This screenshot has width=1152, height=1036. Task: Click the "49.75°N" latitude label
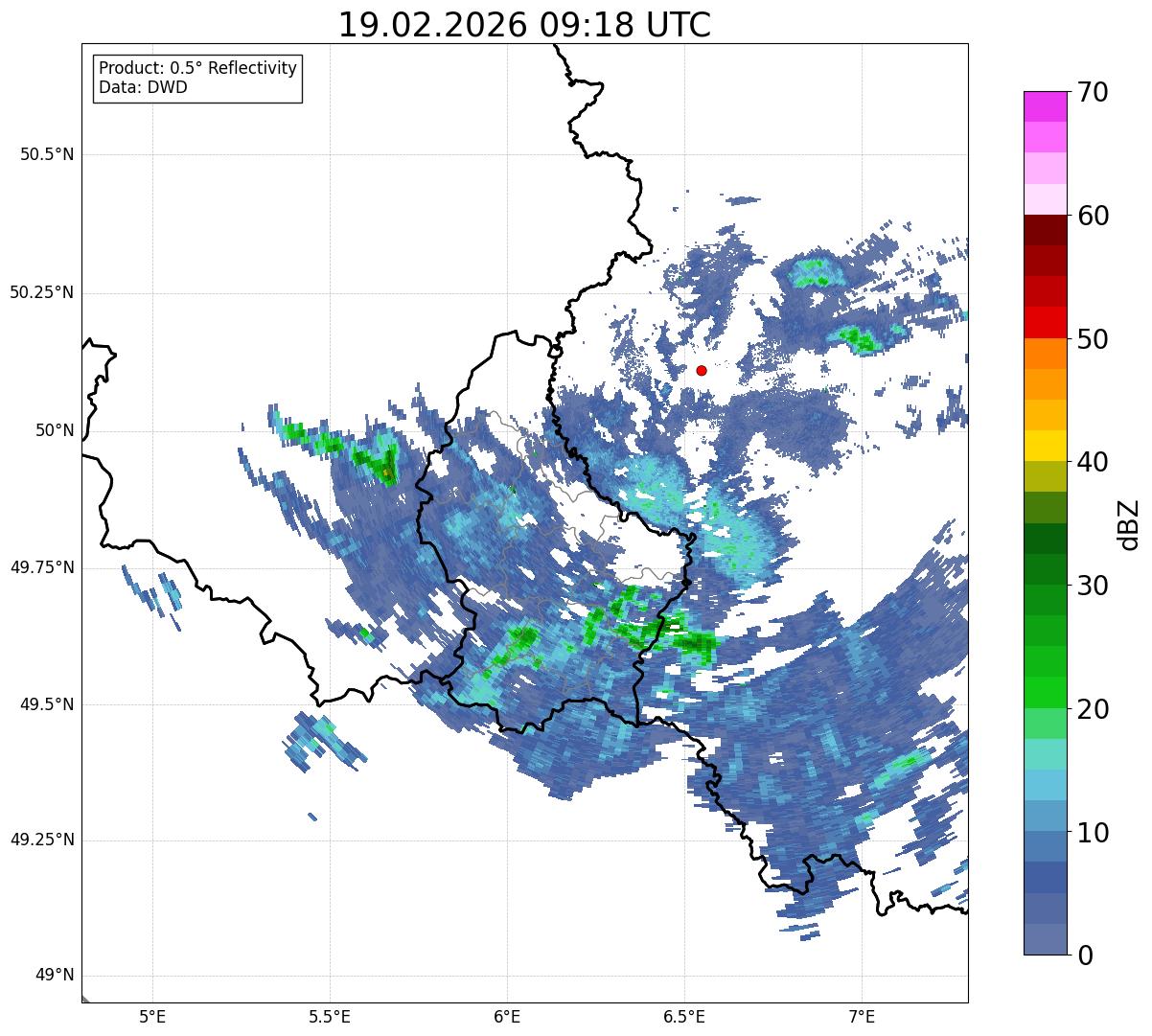pyautogui.click(x=42, y=567)
